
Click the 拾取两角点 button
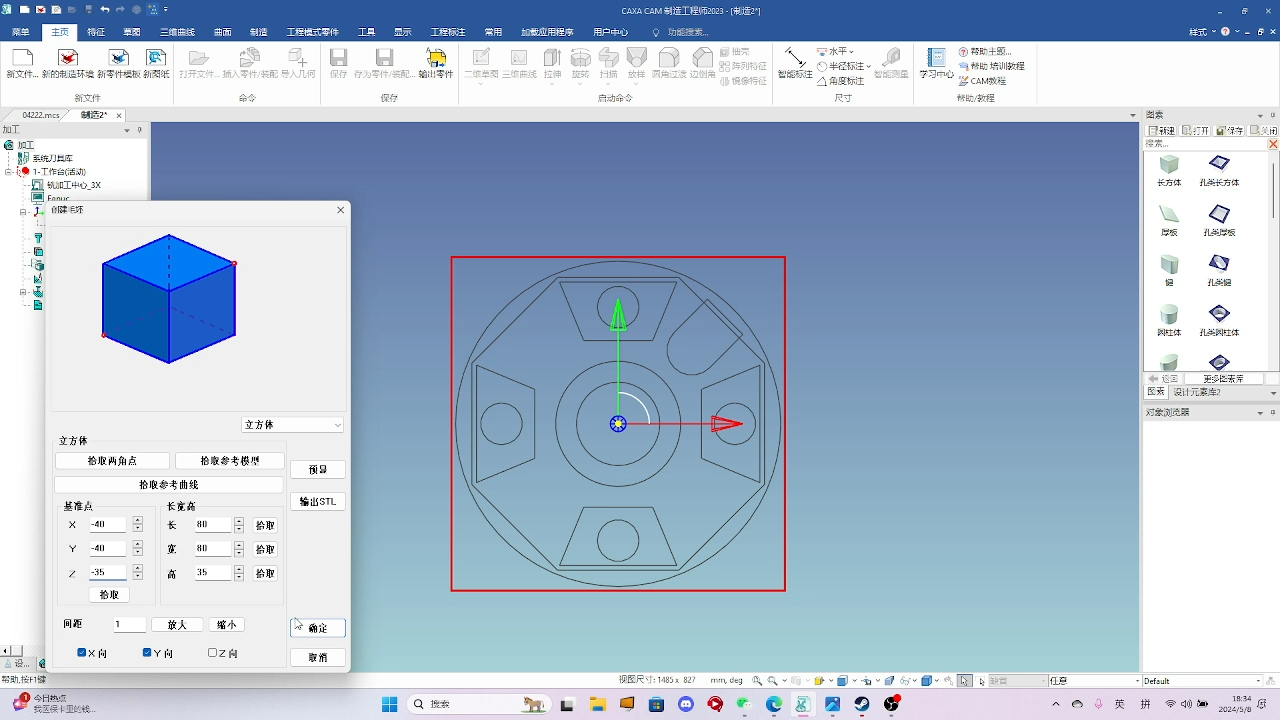coord(112,461)
